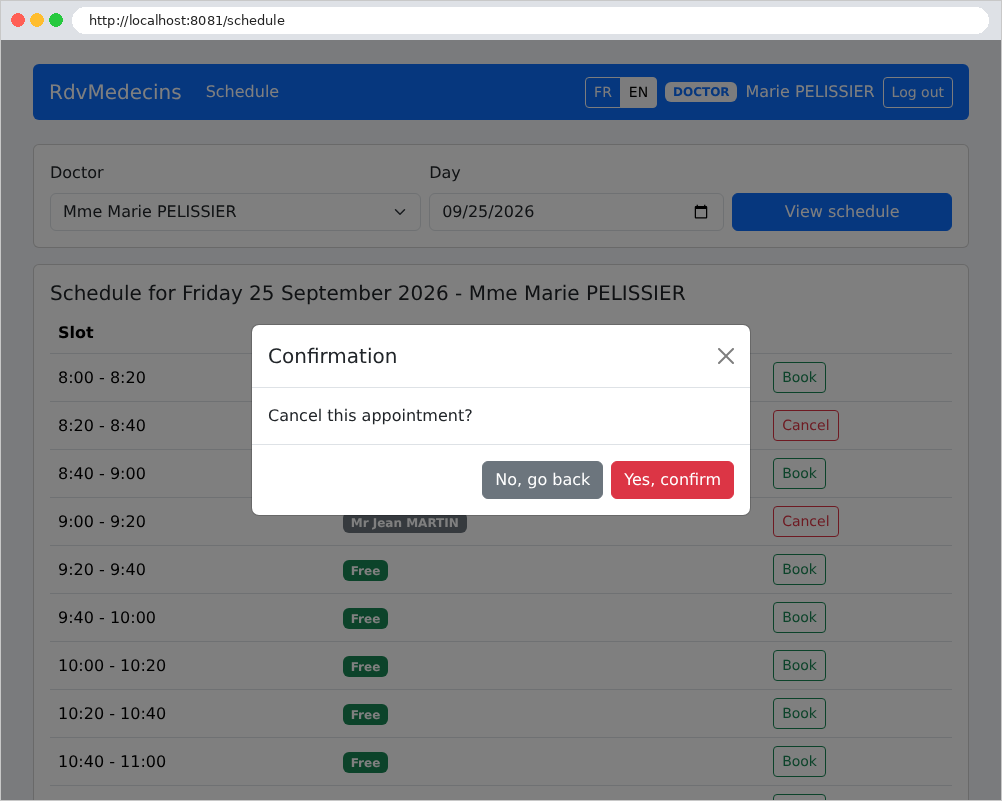Book the 10:40 - 11:00 slot

(799, 761)
